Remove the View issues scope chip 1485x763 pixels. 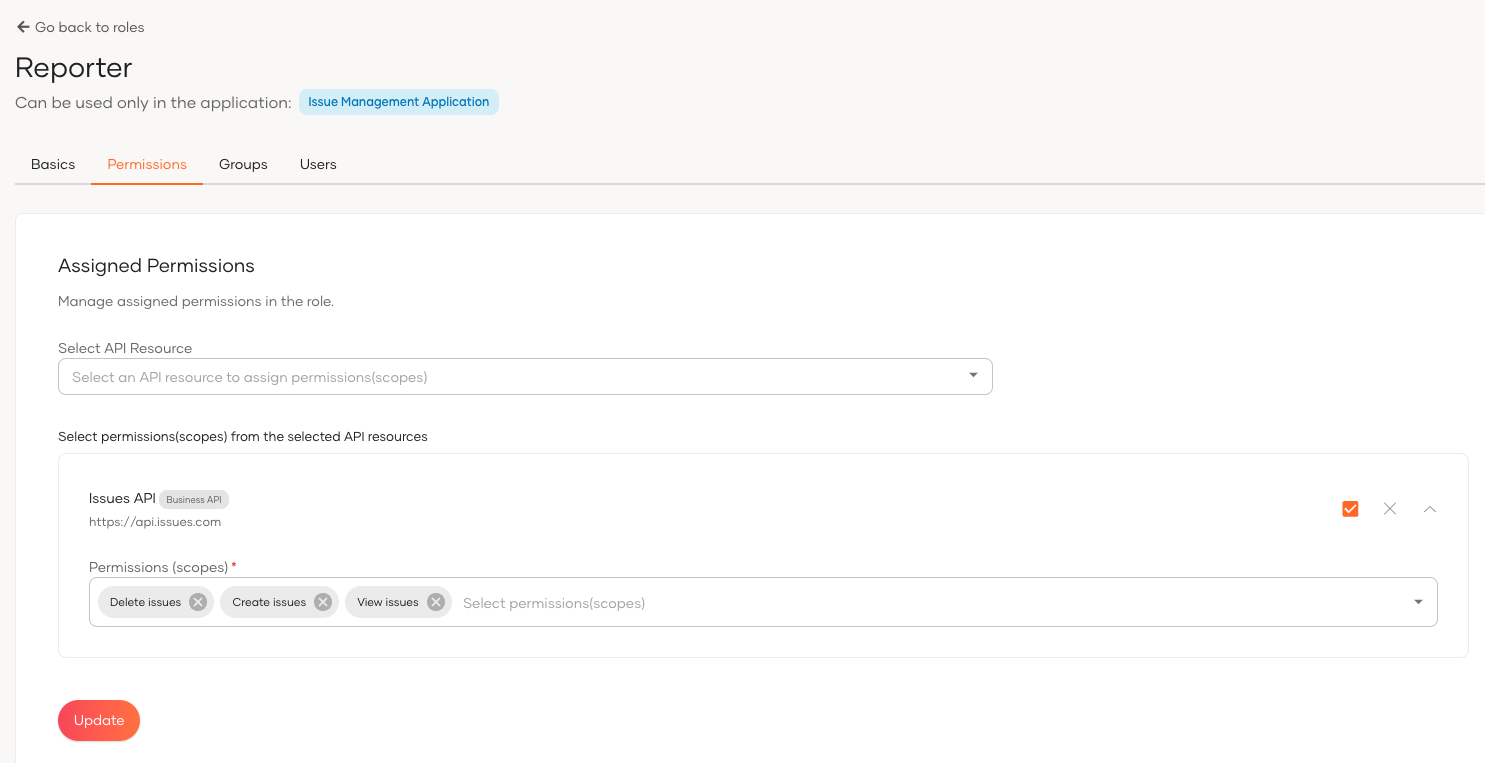[x=436, y=602]
